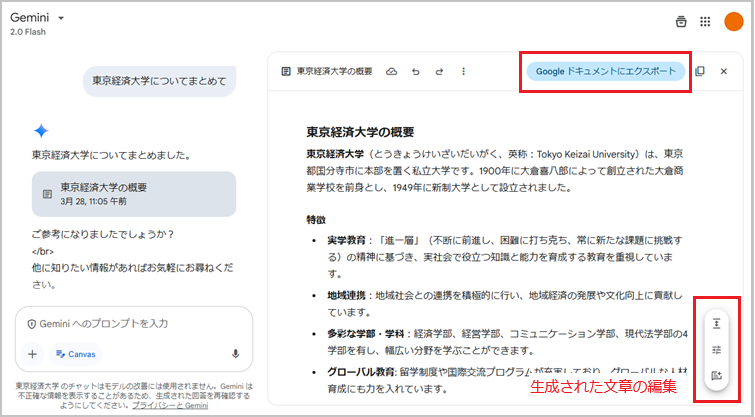The image size is (755, 417).
Task: Copy the canvas contents
Action: tap(700, 71)
